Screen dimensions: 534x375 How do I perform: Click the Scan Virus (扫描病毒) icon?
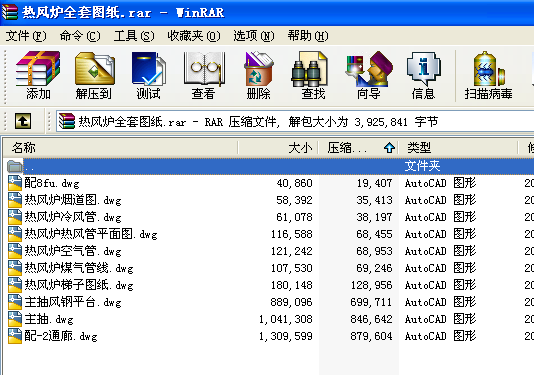pos(489,69)
